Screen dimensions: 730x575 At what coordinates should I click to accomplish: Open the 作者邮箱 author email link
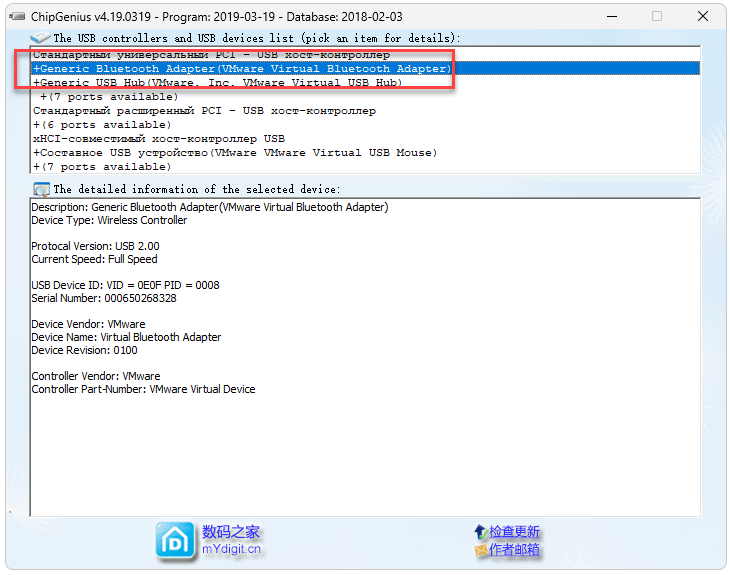[514, 550]
